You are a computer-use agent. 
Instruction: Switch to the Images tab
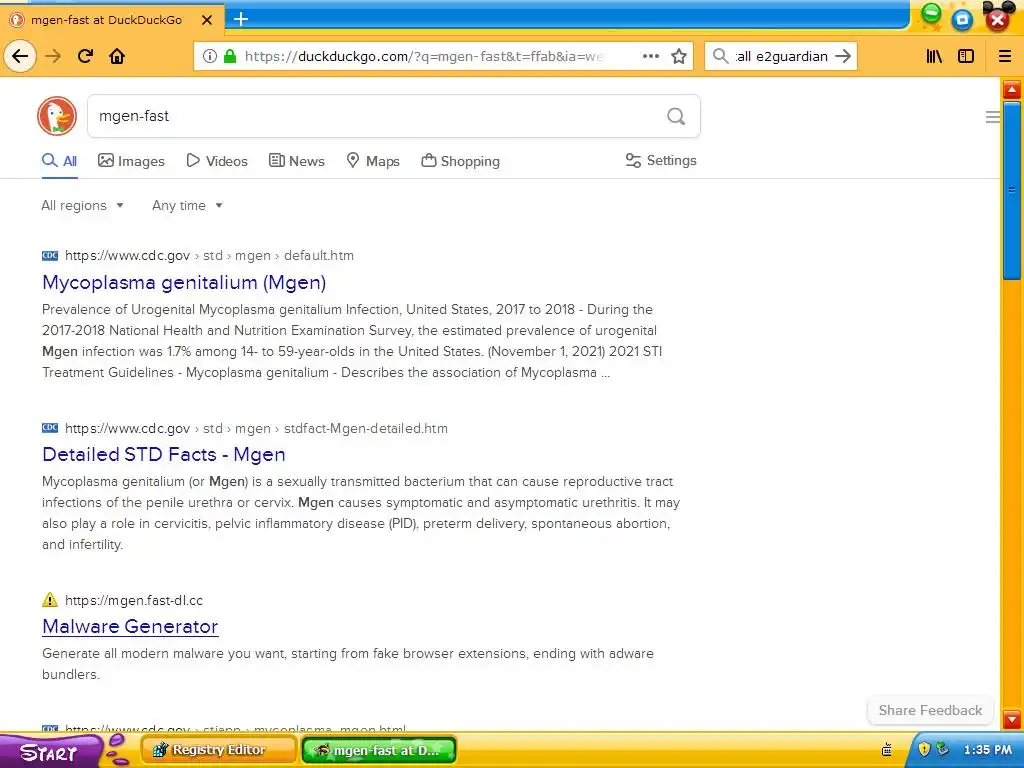pos(131,161)
